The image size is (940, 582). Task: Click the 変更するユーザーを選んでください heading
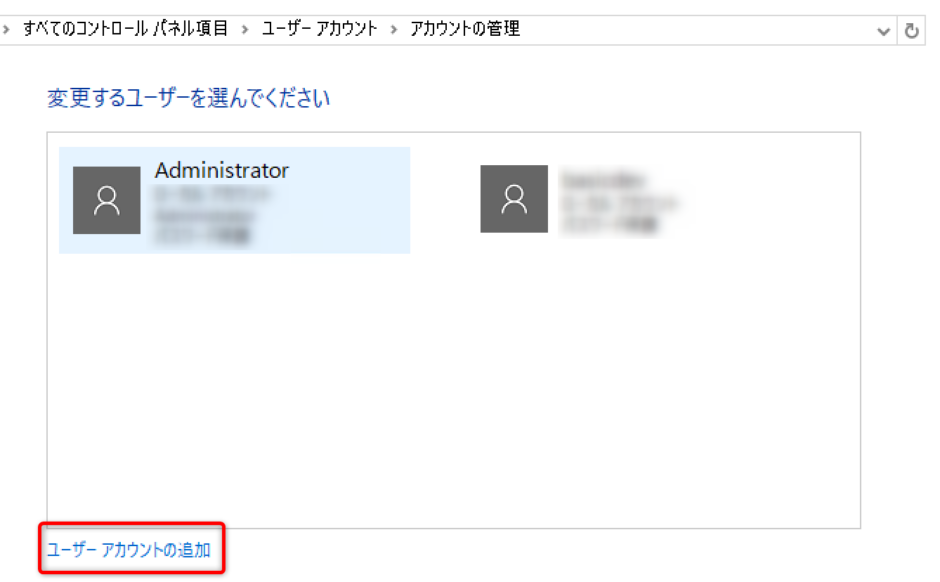(x=188, y=98)
